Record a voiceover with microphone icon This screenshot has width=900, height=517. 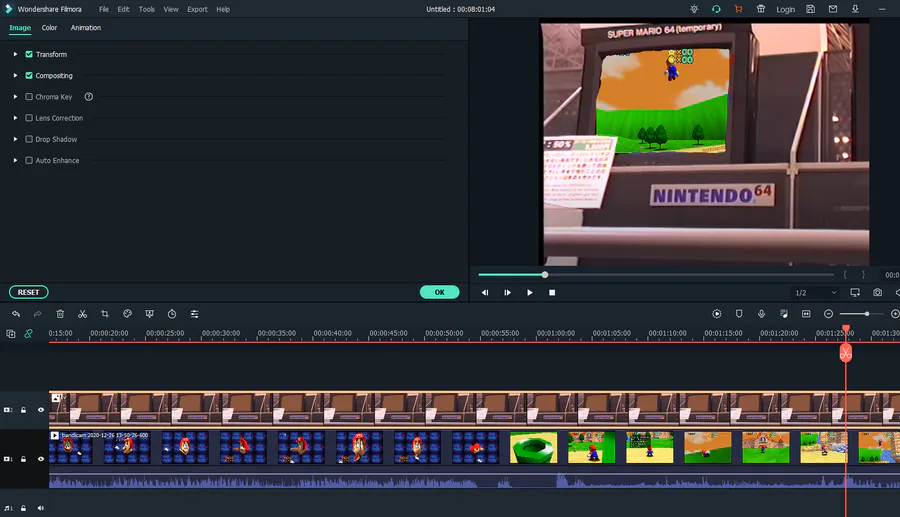click(x=762, y=314)
